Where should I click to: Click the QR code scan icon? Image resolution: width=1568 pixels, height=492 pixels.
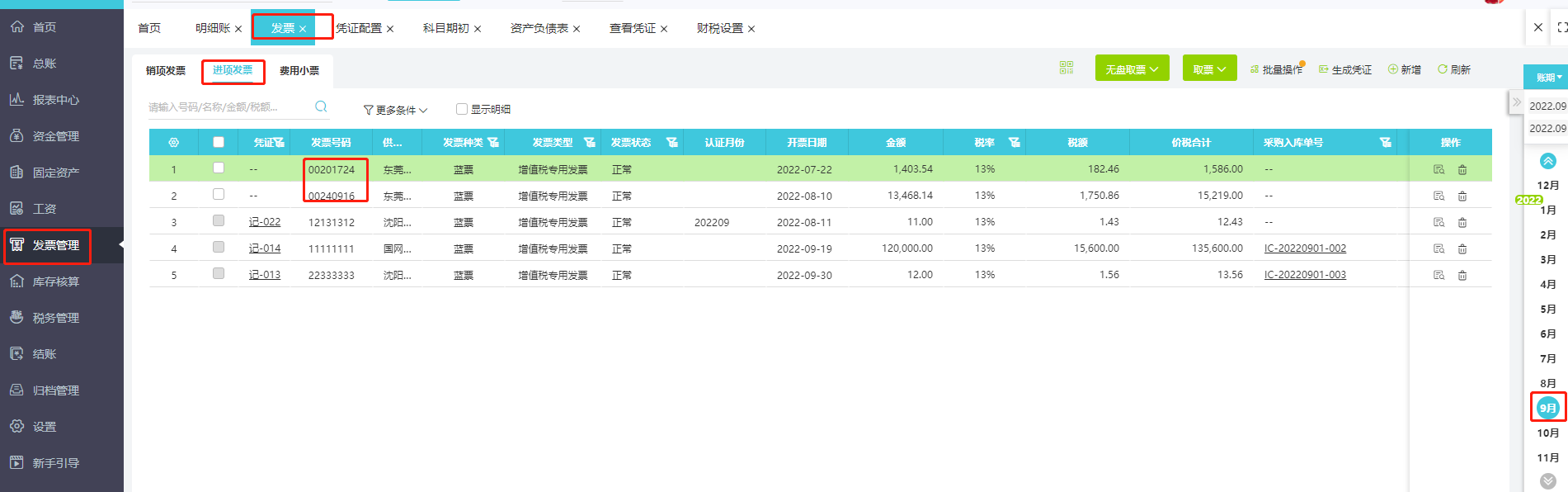tap(1066, 68)
